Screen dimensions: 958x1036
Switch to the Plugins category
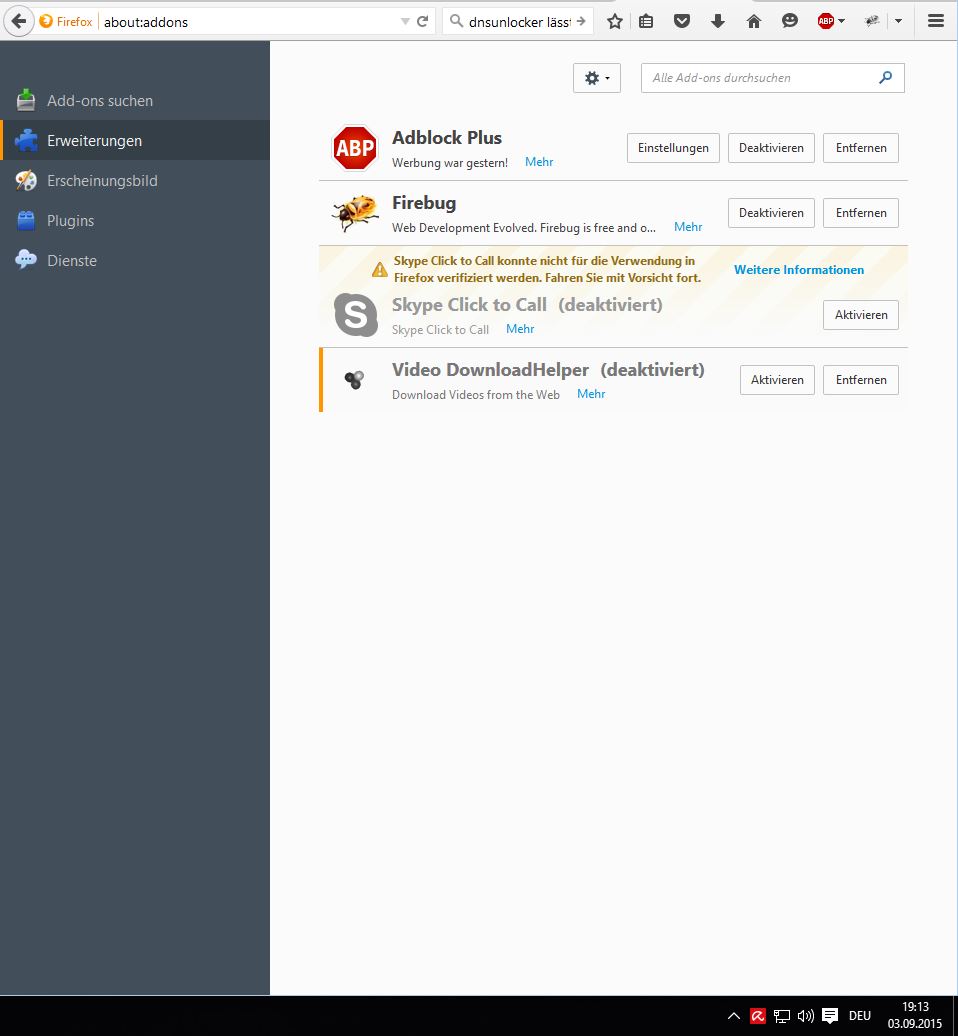click(x=135, y=220)
